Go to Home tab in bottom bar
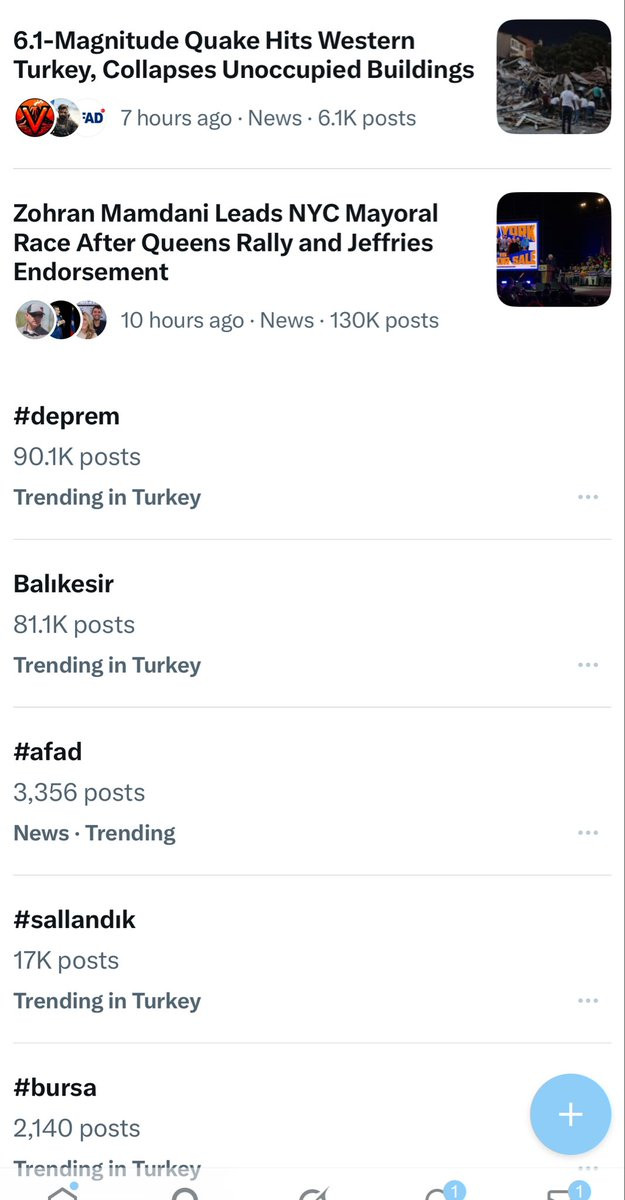The image size is (625, 1200). (62, 1190)
